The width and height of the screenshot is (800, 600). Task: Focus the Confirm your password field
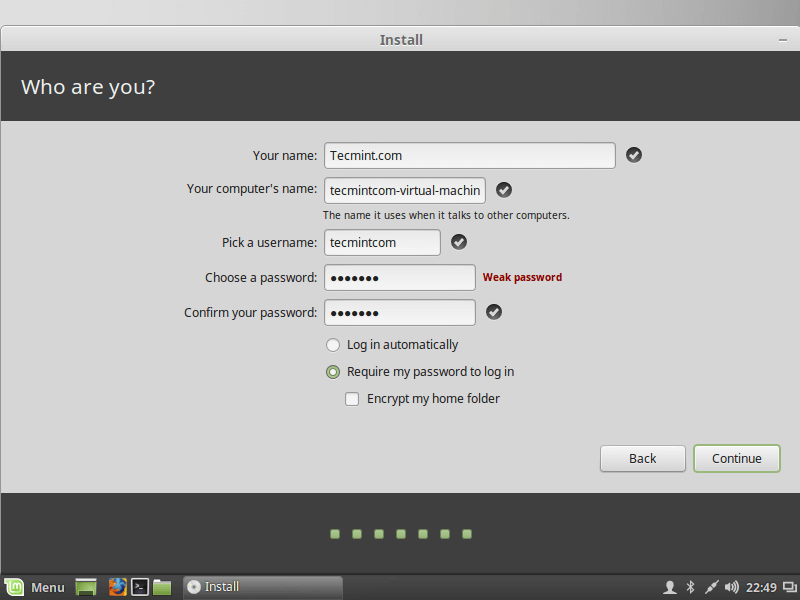click(399, 312)
